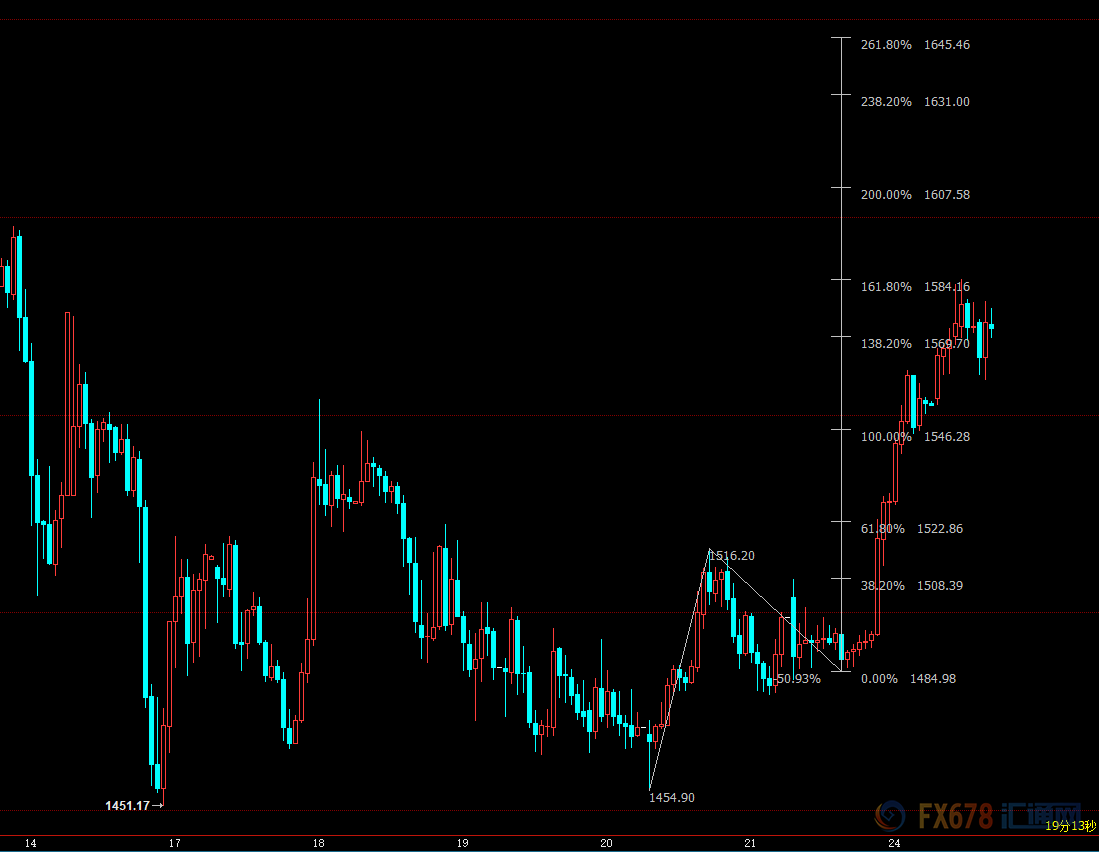Click the candle countdown timer 19分13秒
The image size is (1099, 852).
pos(1070,827)
